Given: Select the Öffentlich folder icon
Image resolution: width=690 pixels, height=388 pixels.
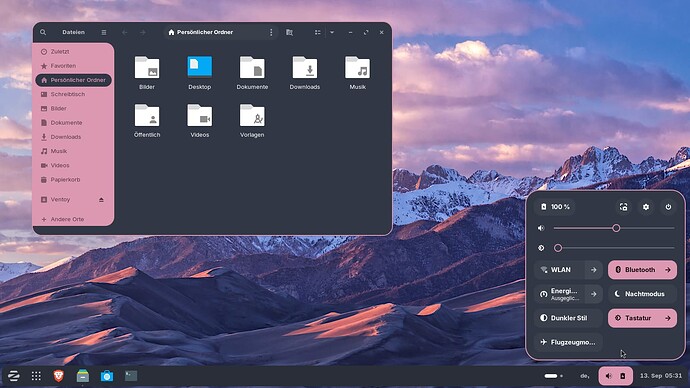Looking at the screenshot, I should 147,116.
